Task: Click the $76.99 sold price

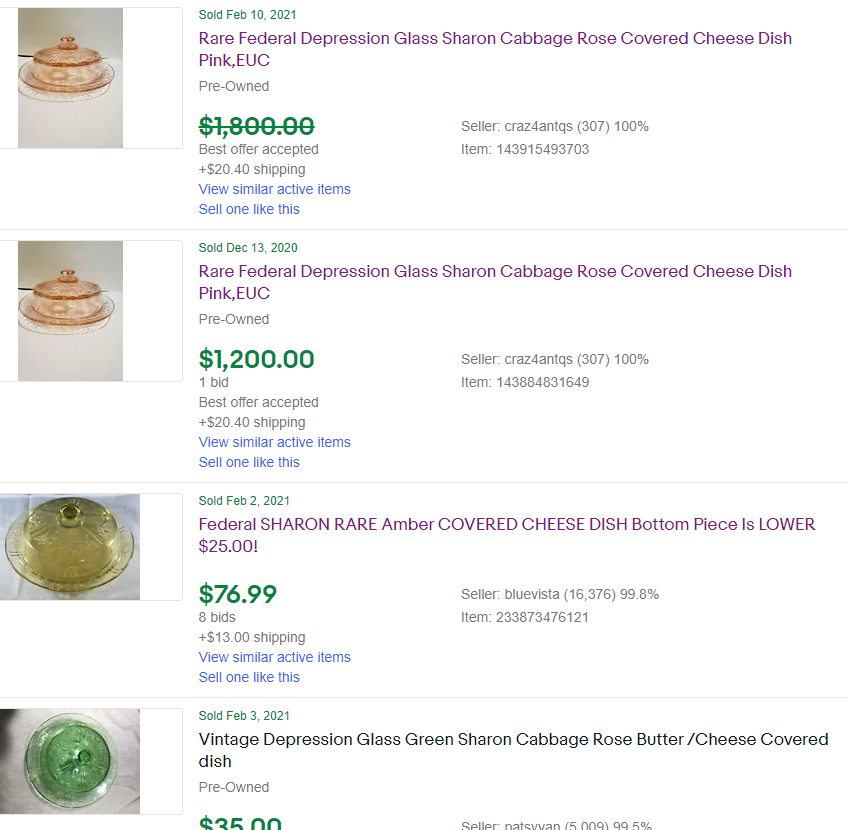Action: click(x=238, y=594)
